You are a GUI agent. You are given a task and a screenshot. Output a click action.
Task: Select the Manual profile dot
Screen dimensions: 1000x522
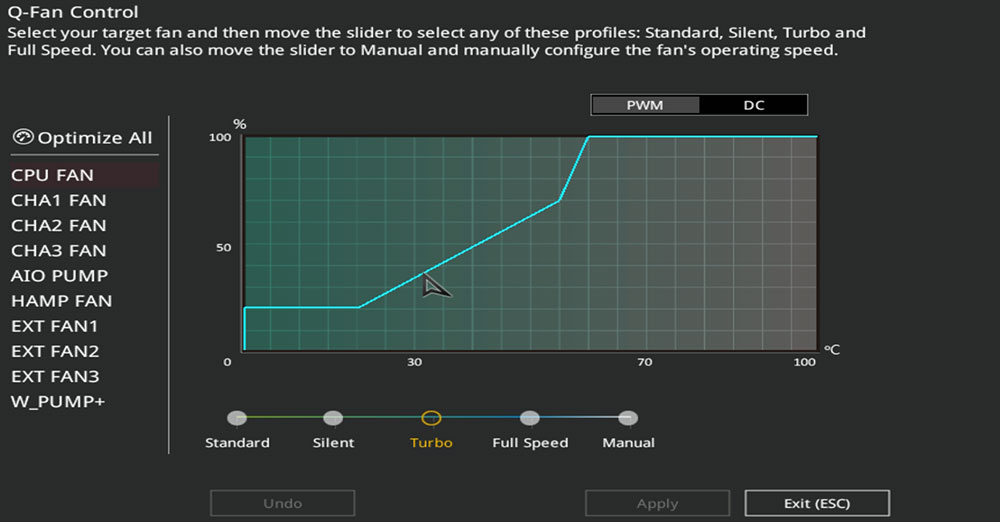(628, 418)
